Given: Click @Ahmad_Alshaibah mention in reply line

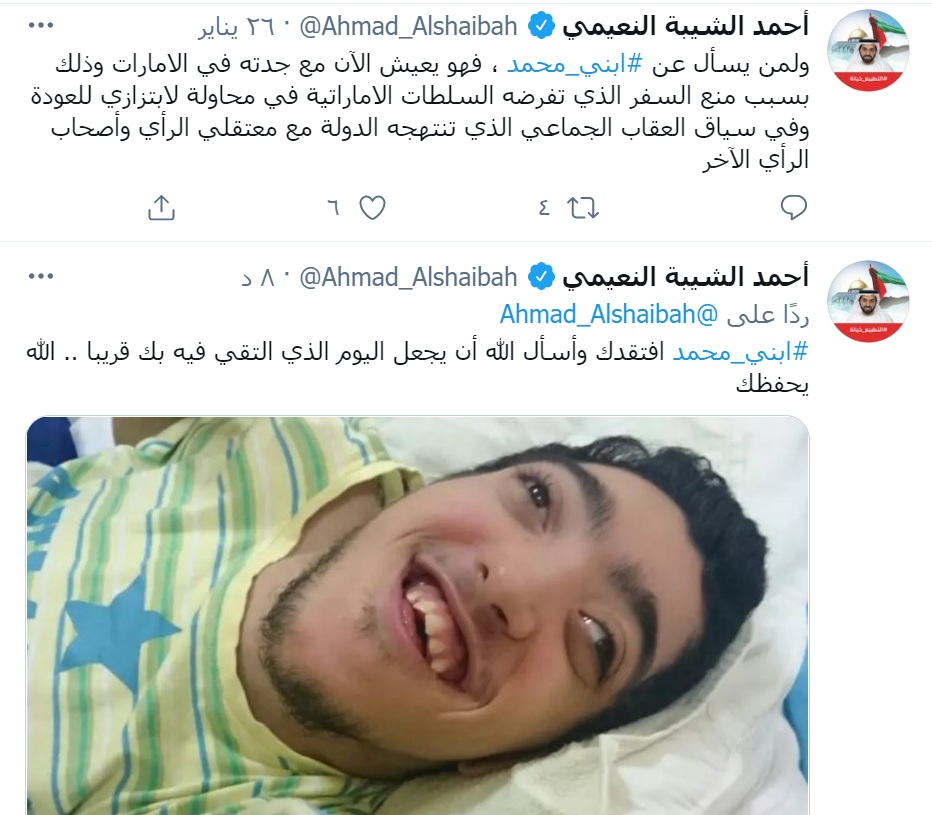Looking at the screenshot, I should (609, 314).
